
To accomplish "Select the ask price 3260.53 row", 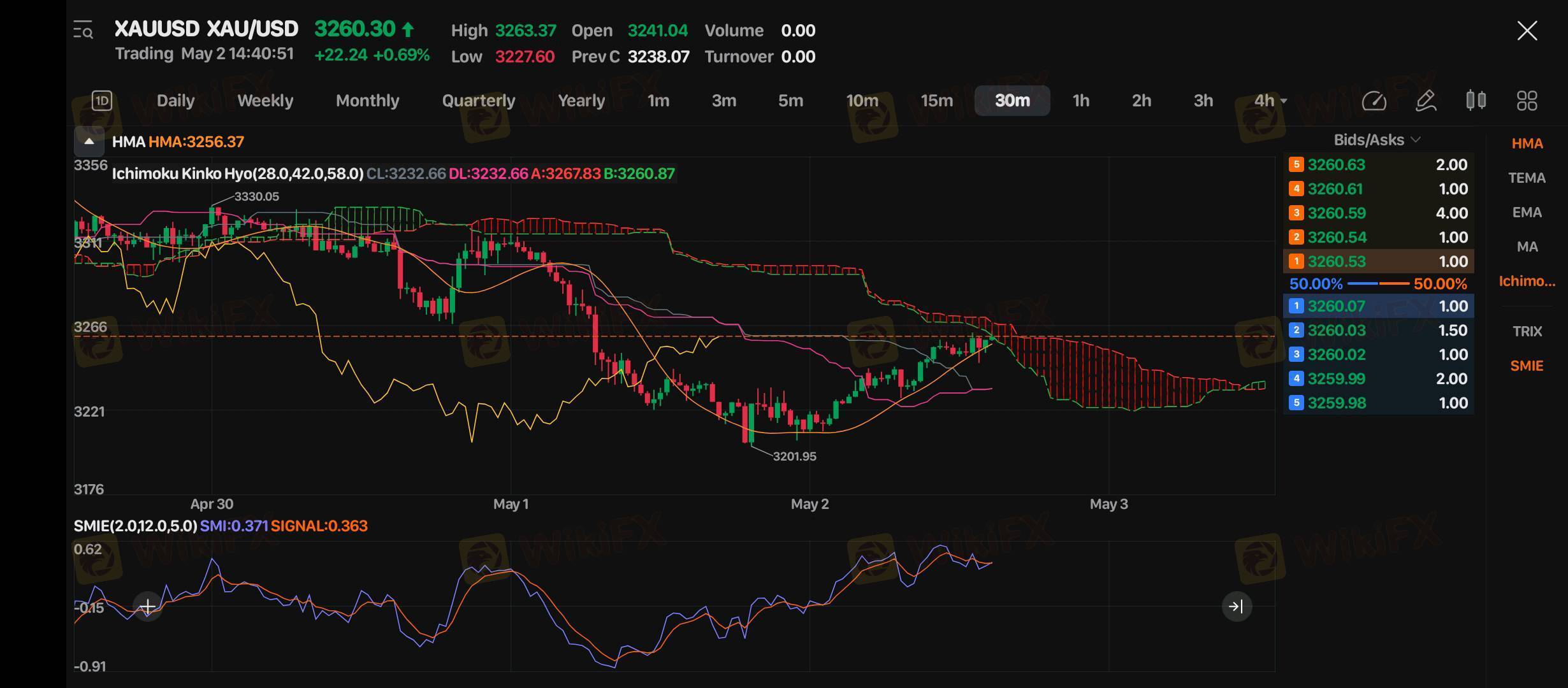I will [1378, 262].
